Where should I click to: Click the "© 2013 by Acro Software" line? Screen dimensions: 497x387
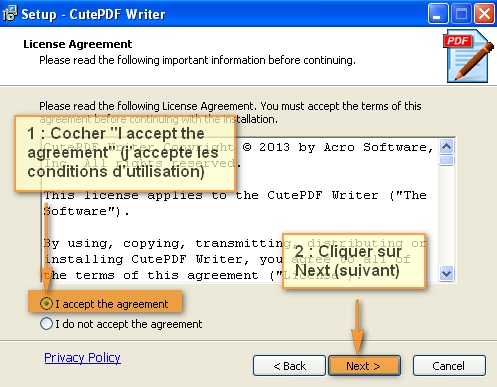pyautogui.click(x=338, y=147)
